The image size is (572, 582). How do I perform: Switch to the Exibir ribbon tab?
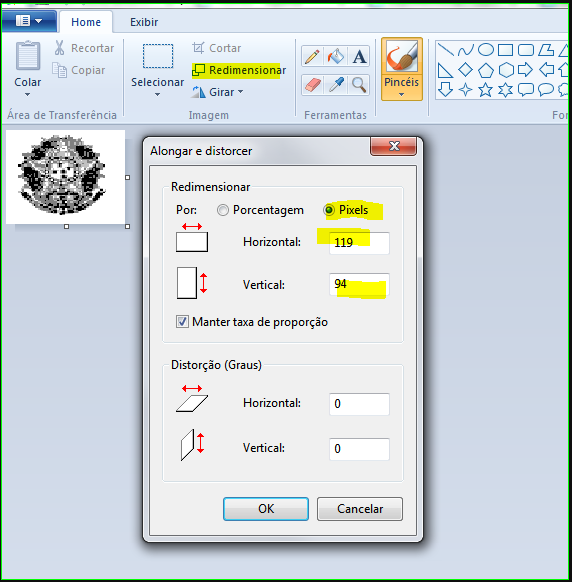(144, 22)
